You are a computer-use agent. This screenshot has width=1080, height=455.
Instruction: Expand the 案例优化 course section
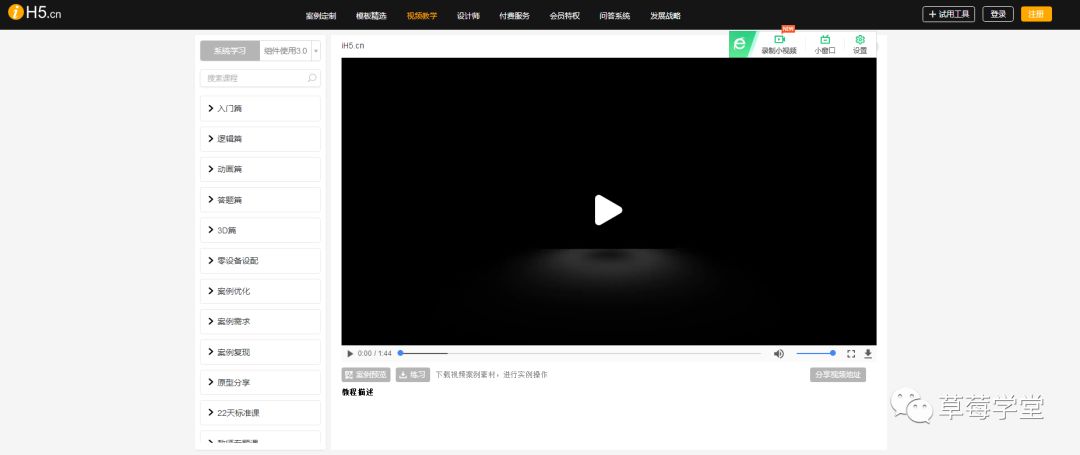click(261, 291)
